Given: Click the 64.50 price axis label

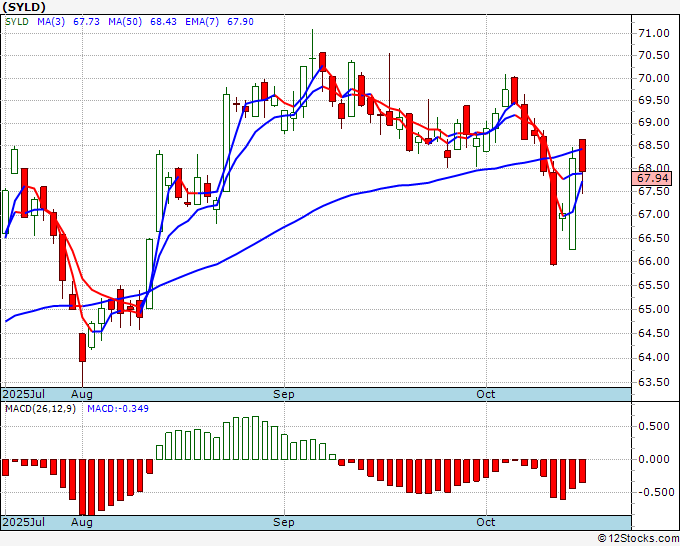Looking at the screenshot, I should point(654,333).
